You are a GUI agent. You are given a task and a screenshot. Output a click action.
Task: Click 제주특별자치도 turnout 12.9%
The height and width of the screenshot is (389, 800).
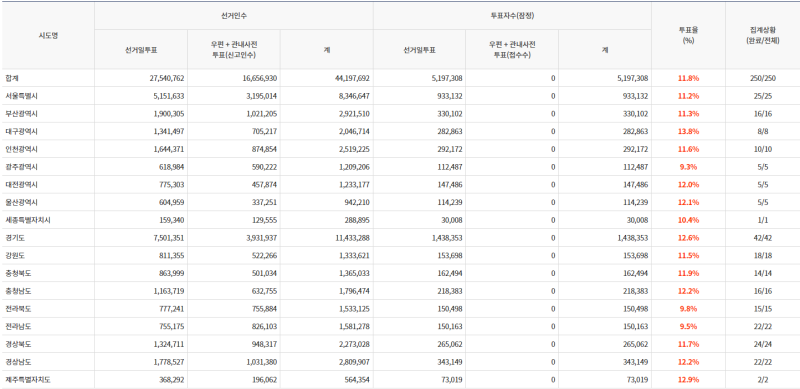[x=688, y=380]
